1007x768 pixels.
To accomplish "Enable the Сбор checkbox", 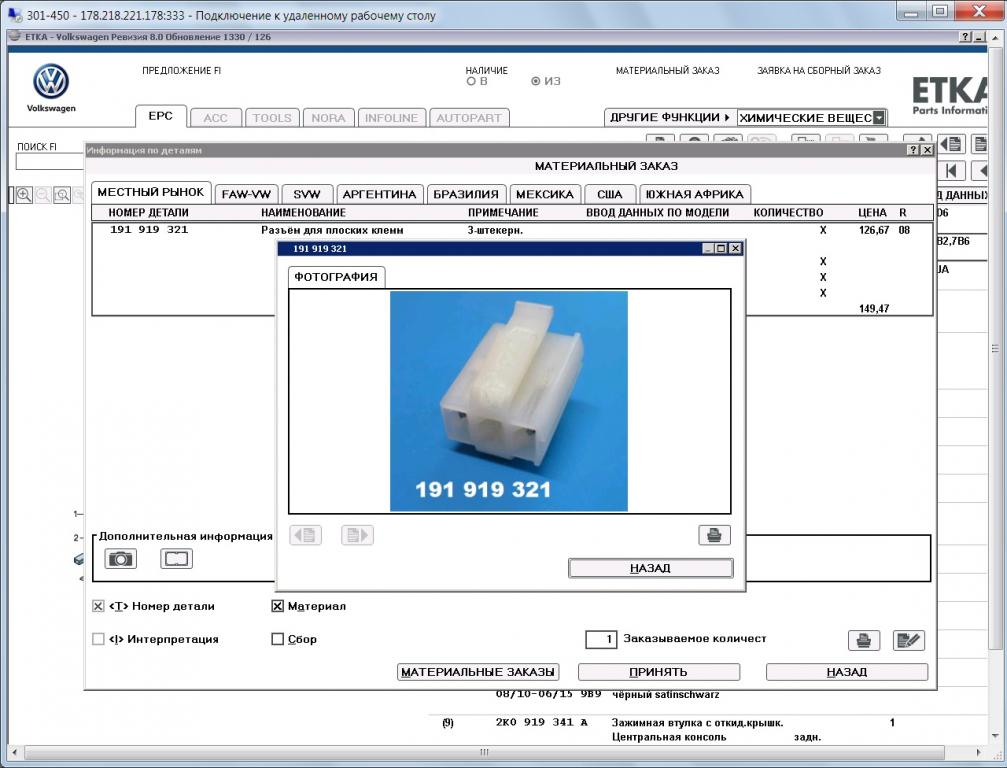I will pos(277,639).
